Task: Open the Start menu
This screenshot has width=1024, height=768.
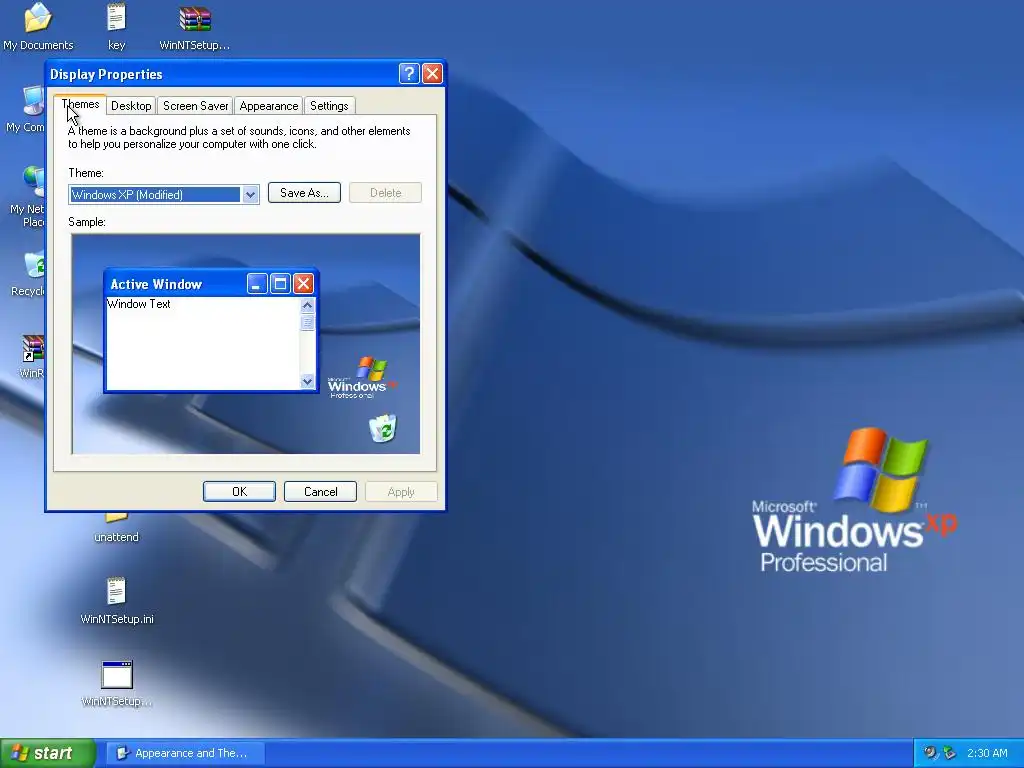Action: 47,753
